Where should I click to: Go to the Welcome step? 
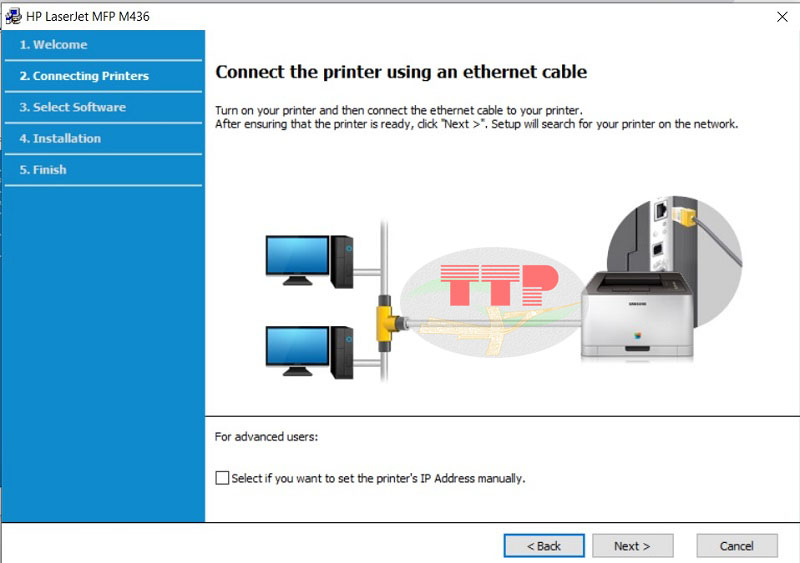click(104, 45)
